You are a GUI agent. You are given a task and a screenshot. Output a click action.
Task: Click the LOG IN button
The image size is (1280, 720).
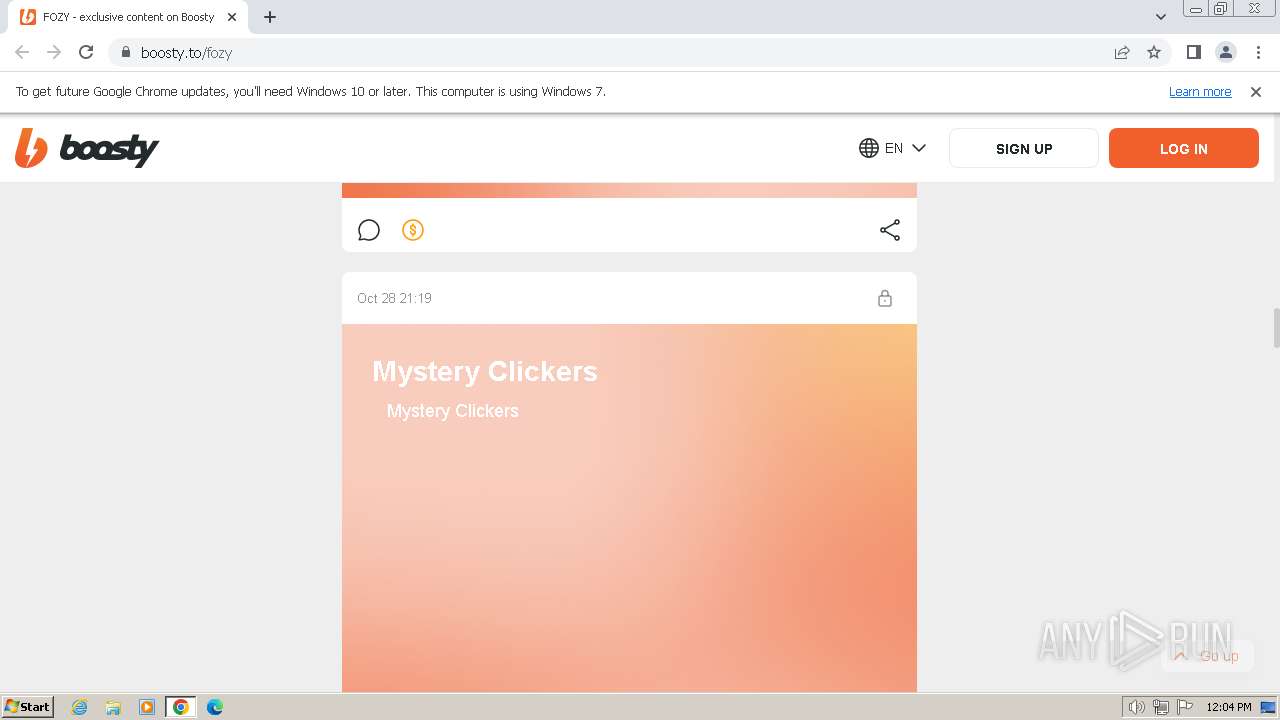[x=1184, y=148]
